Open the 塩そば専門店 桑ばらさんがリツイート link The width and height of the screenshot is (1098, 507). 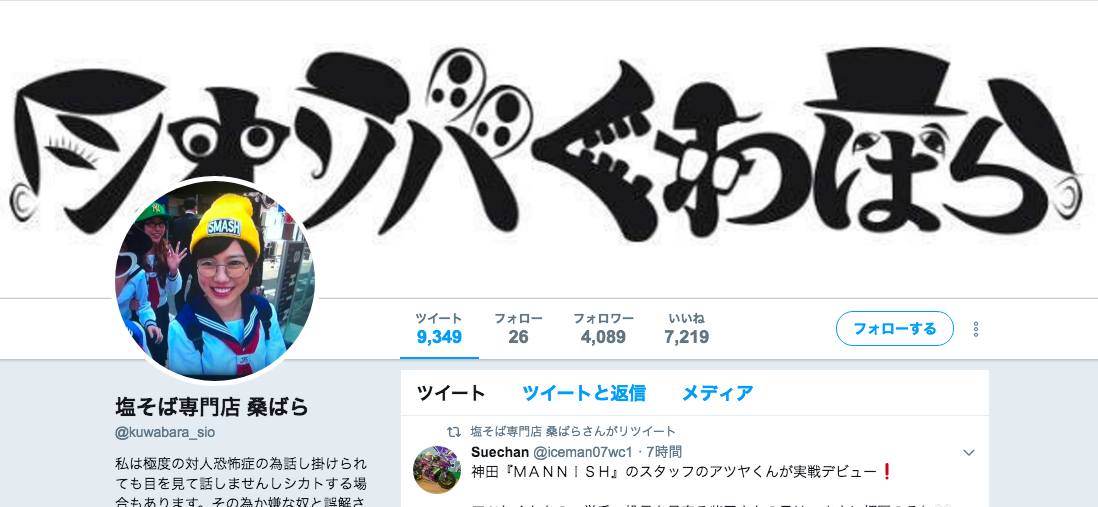[x=573, y=431]
